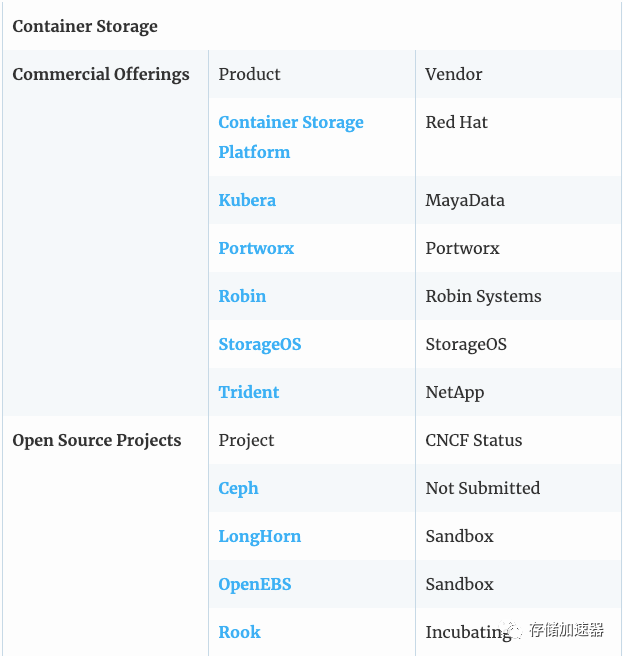Click the Rook project link
The height and width of the screenshot is (656, 623).
click(x=239, y=632)
